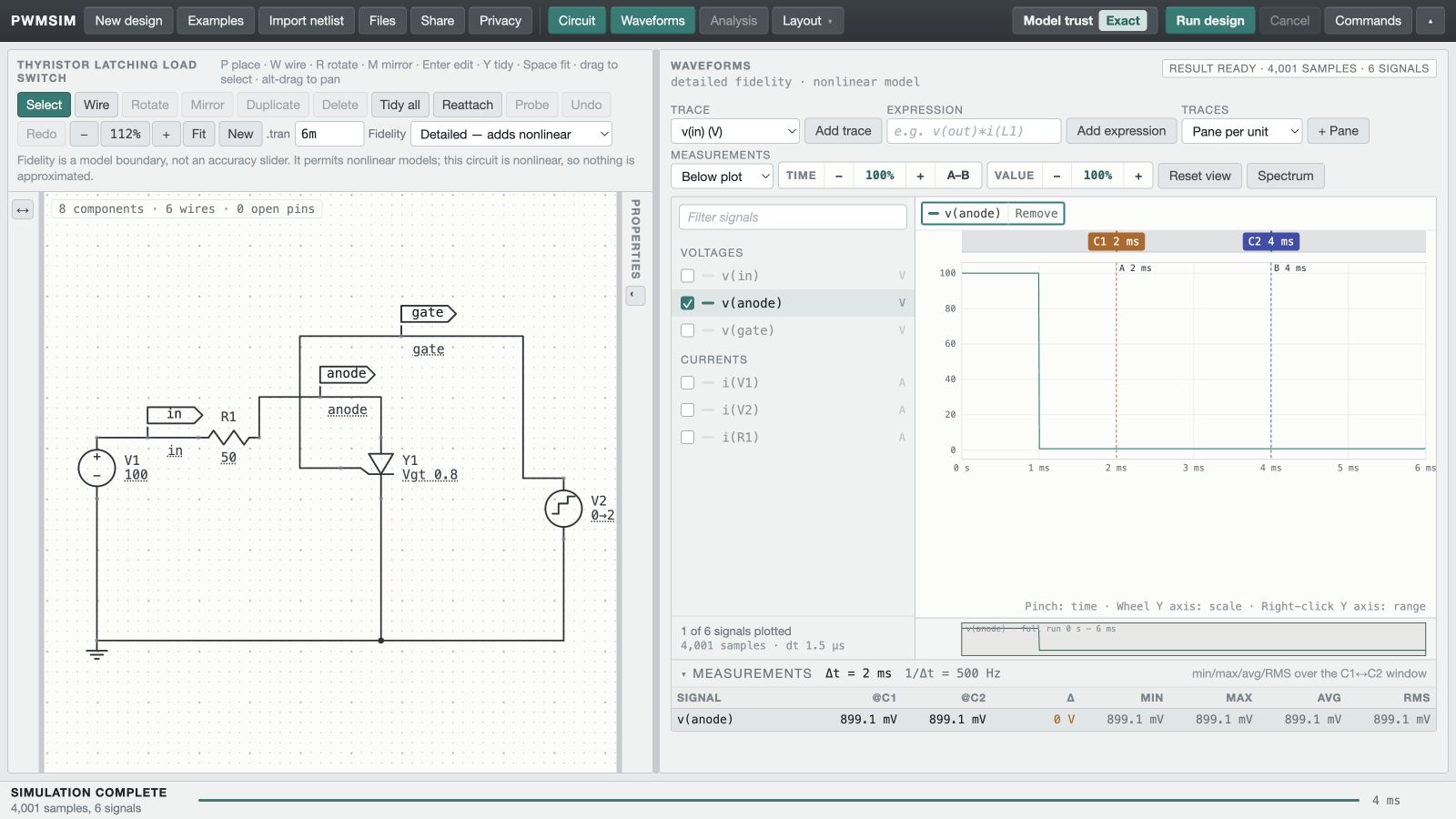This screenshot has height=819, width=1456.
Task: Open the Below plot measurements dropdown
Action: 722,177
